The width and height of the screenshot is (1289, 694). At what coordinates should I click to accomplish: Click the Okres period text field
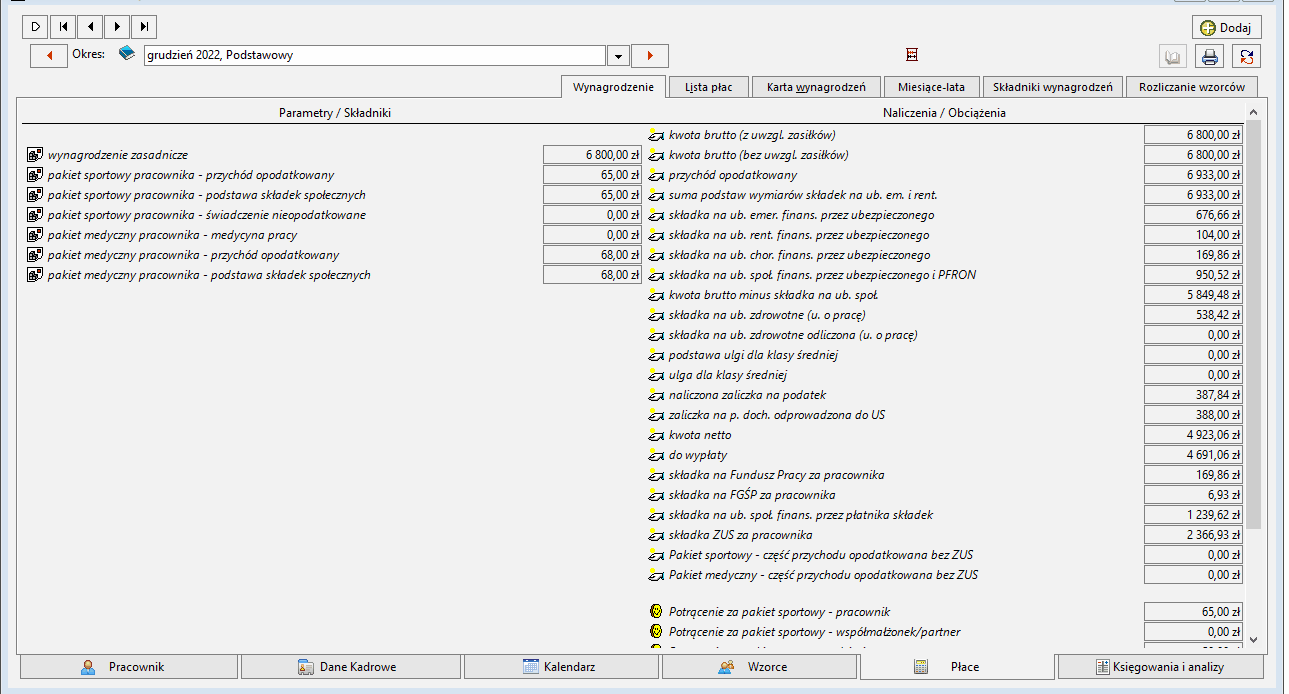point(375,56)
